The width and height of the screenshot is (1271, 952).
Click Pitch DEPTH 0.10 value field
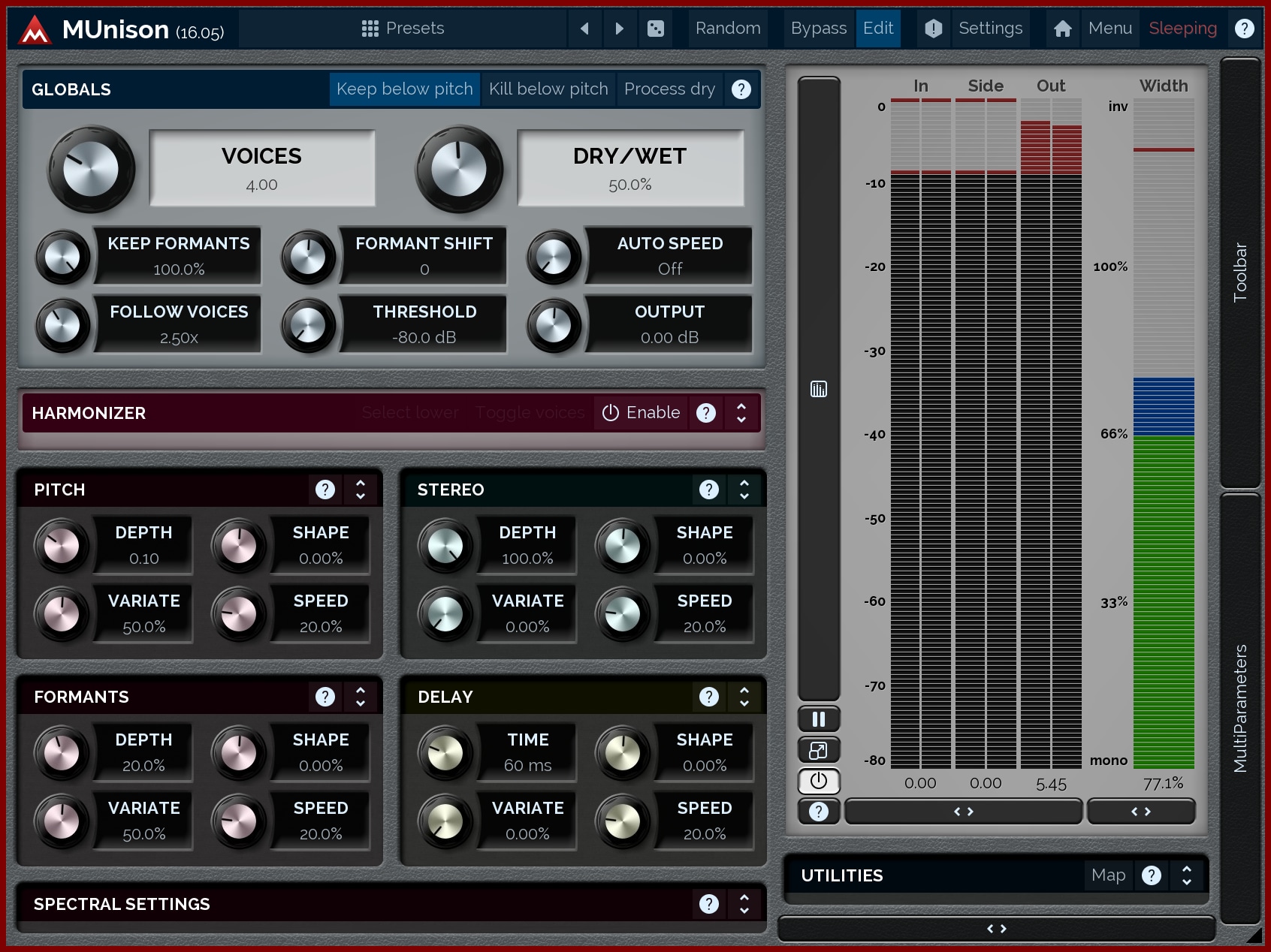click(x=144, y=545)
